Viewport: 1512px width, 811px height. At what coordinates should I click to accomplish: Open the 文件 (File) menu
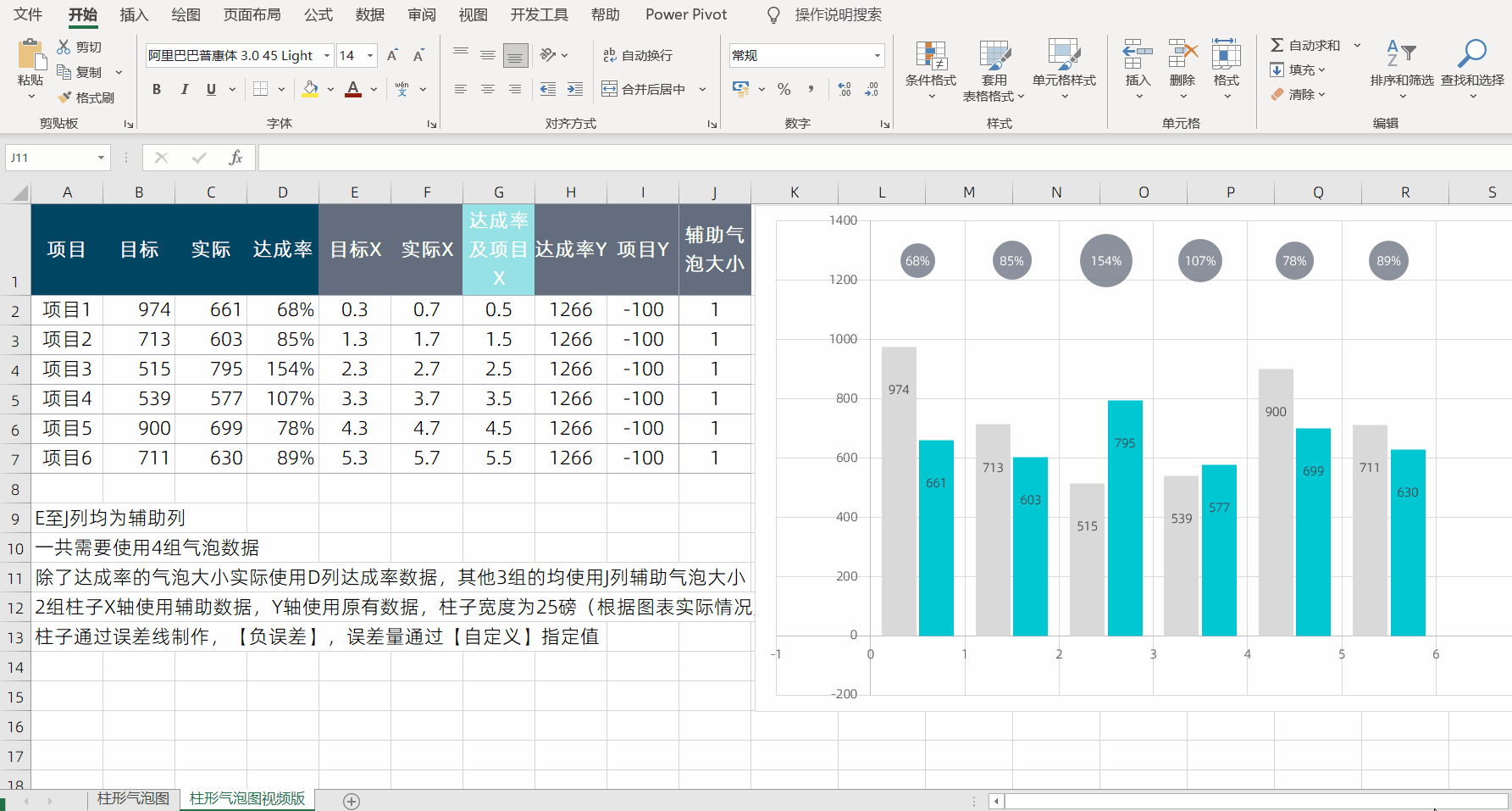pyautogui.click(x=28, y=14)
